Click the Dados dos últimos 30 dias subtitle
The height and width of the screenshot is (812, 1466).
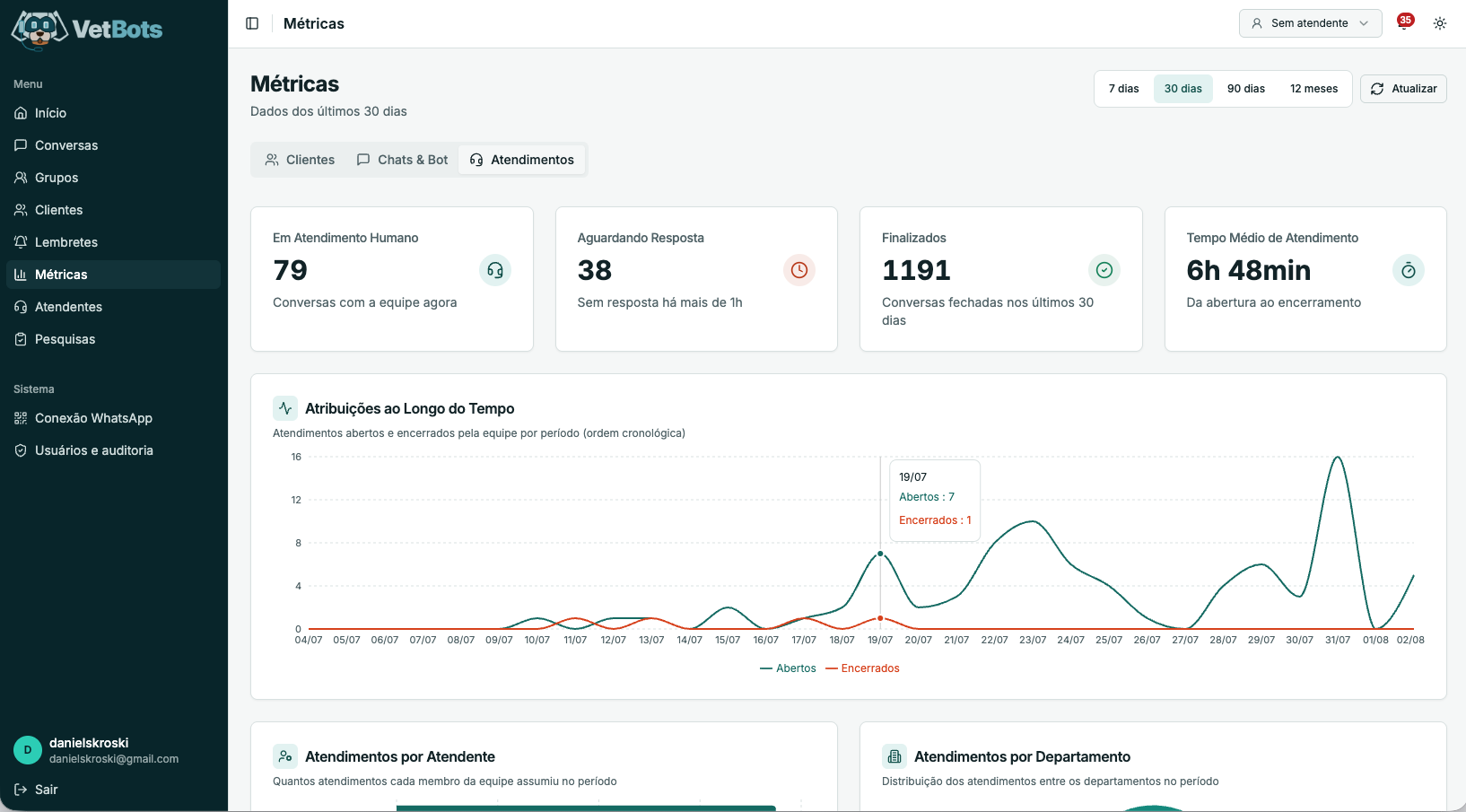[x=328, y=111]
